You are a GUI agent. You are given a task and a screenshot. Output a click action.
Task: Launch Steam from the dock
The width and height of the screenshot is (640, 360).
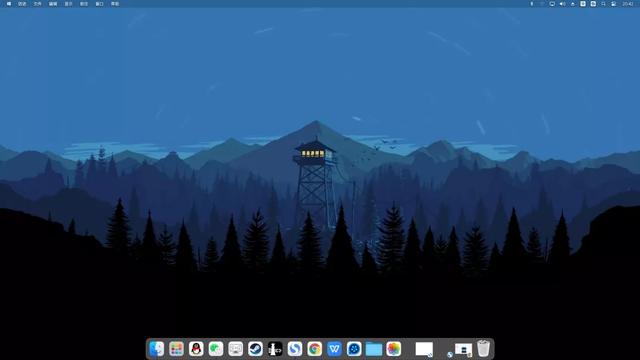256,349
